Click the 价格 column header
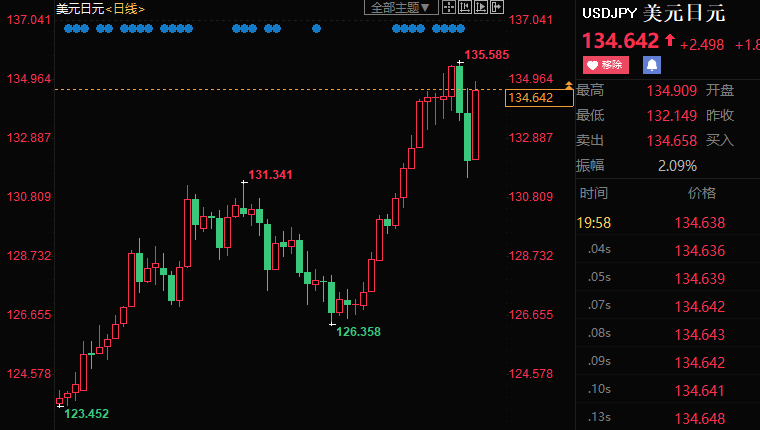The image size is (760, 430). [701, 193]
